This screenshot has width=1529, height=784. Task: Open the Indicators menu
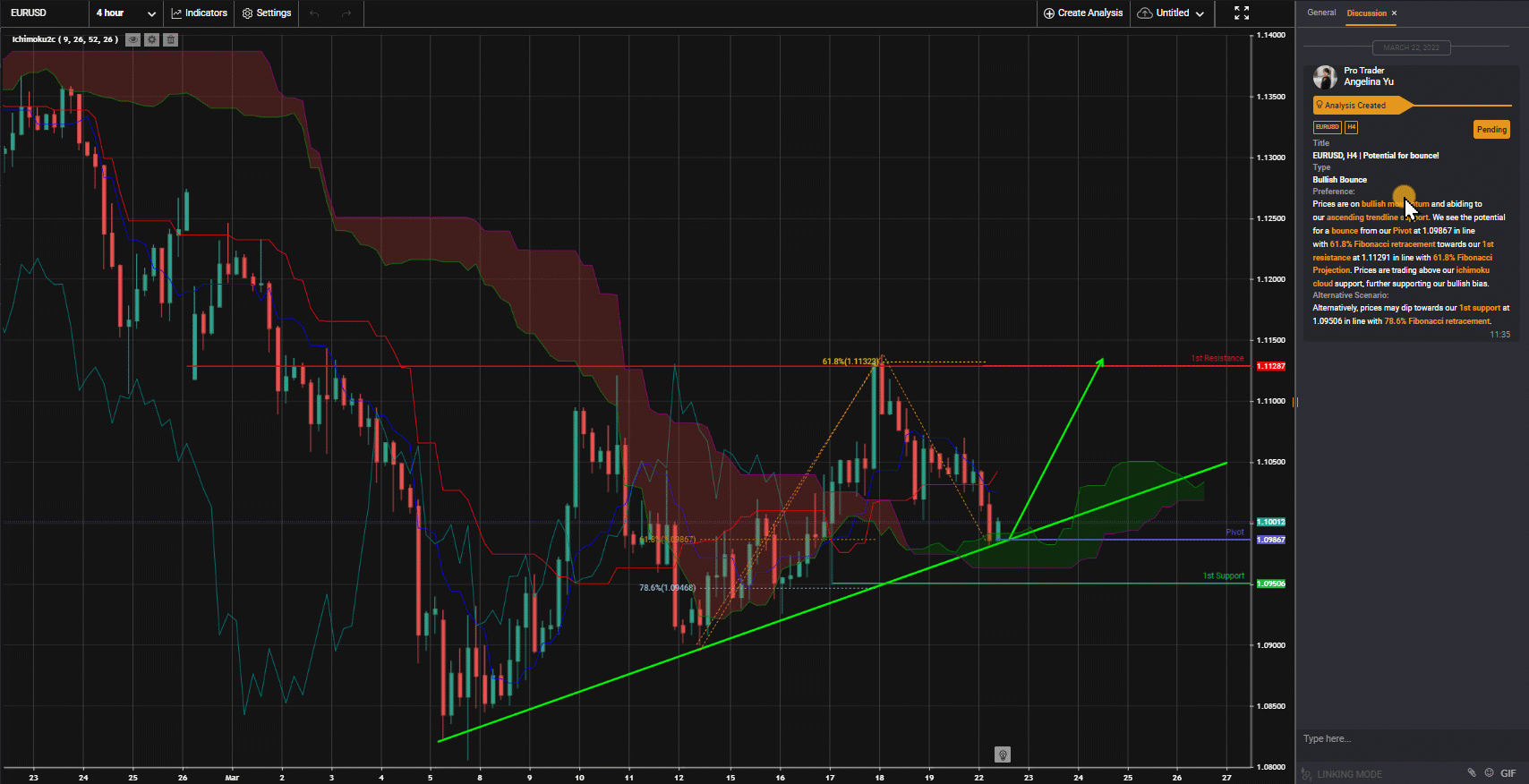(x=200, y=13)
